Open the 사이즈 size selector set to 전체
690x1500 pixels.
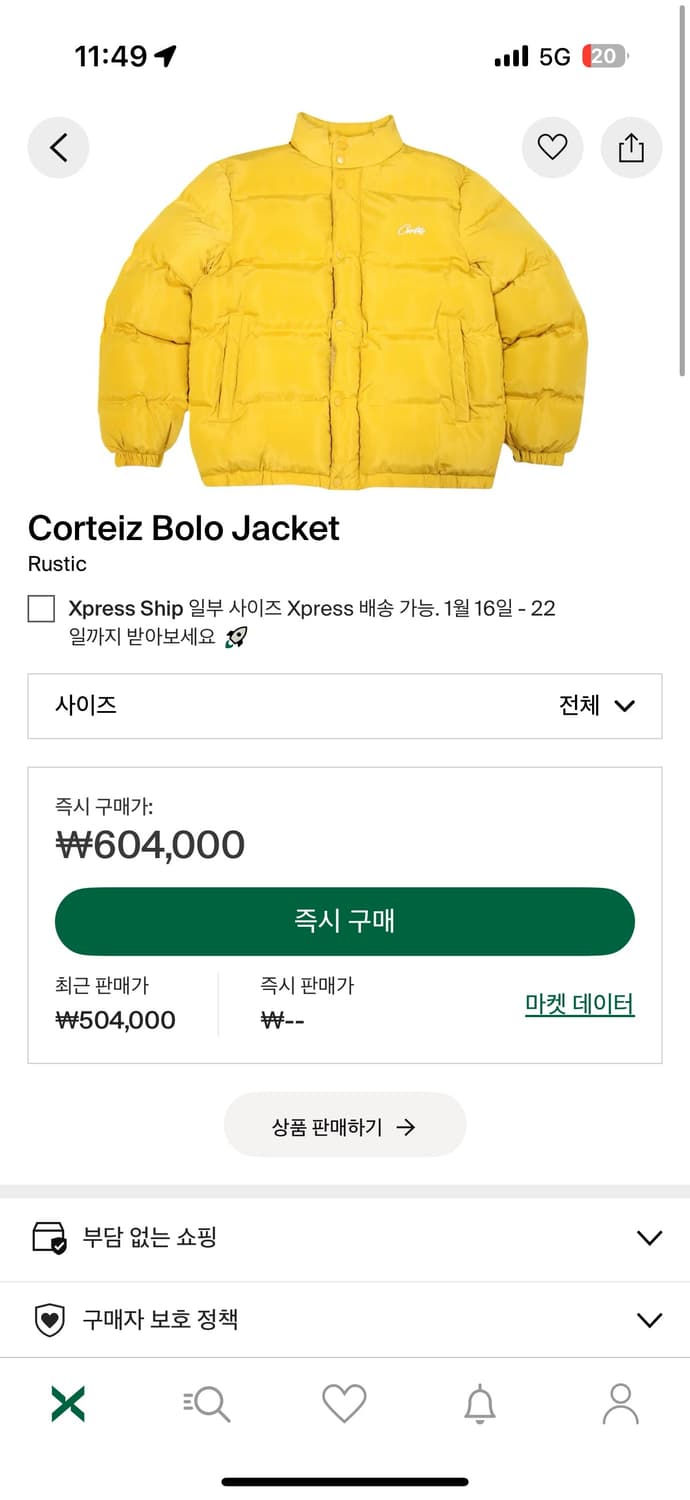[x=345, y=706]
